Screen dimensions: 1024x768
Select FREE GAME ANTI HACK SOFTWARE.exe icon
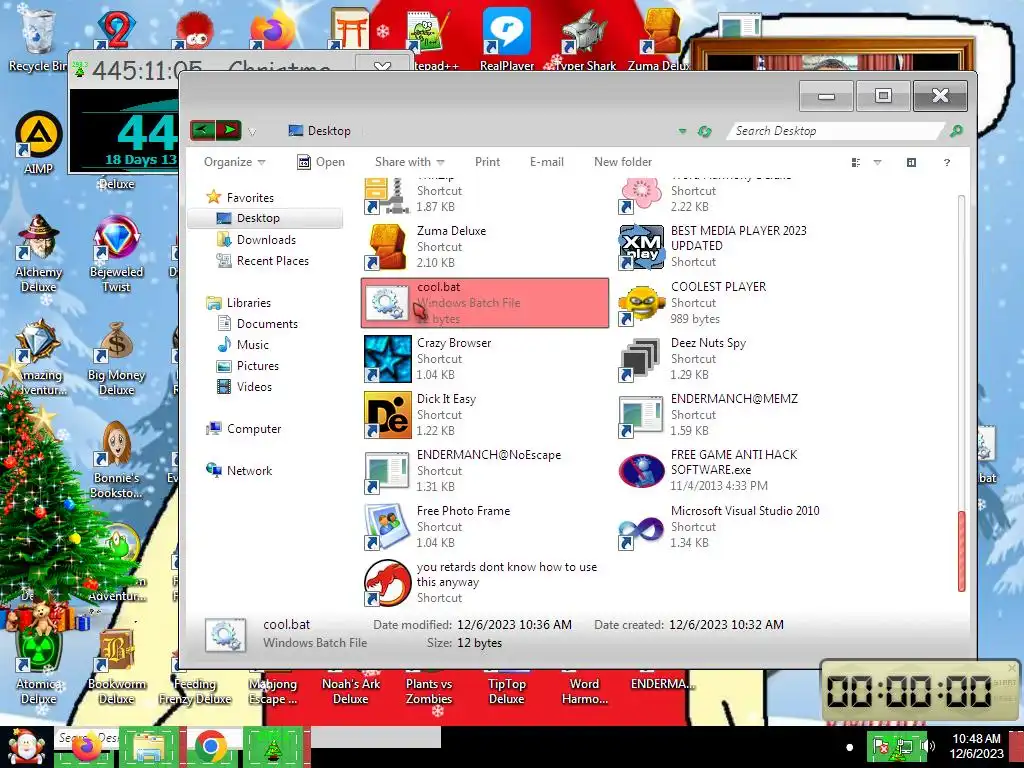[641, 471]
